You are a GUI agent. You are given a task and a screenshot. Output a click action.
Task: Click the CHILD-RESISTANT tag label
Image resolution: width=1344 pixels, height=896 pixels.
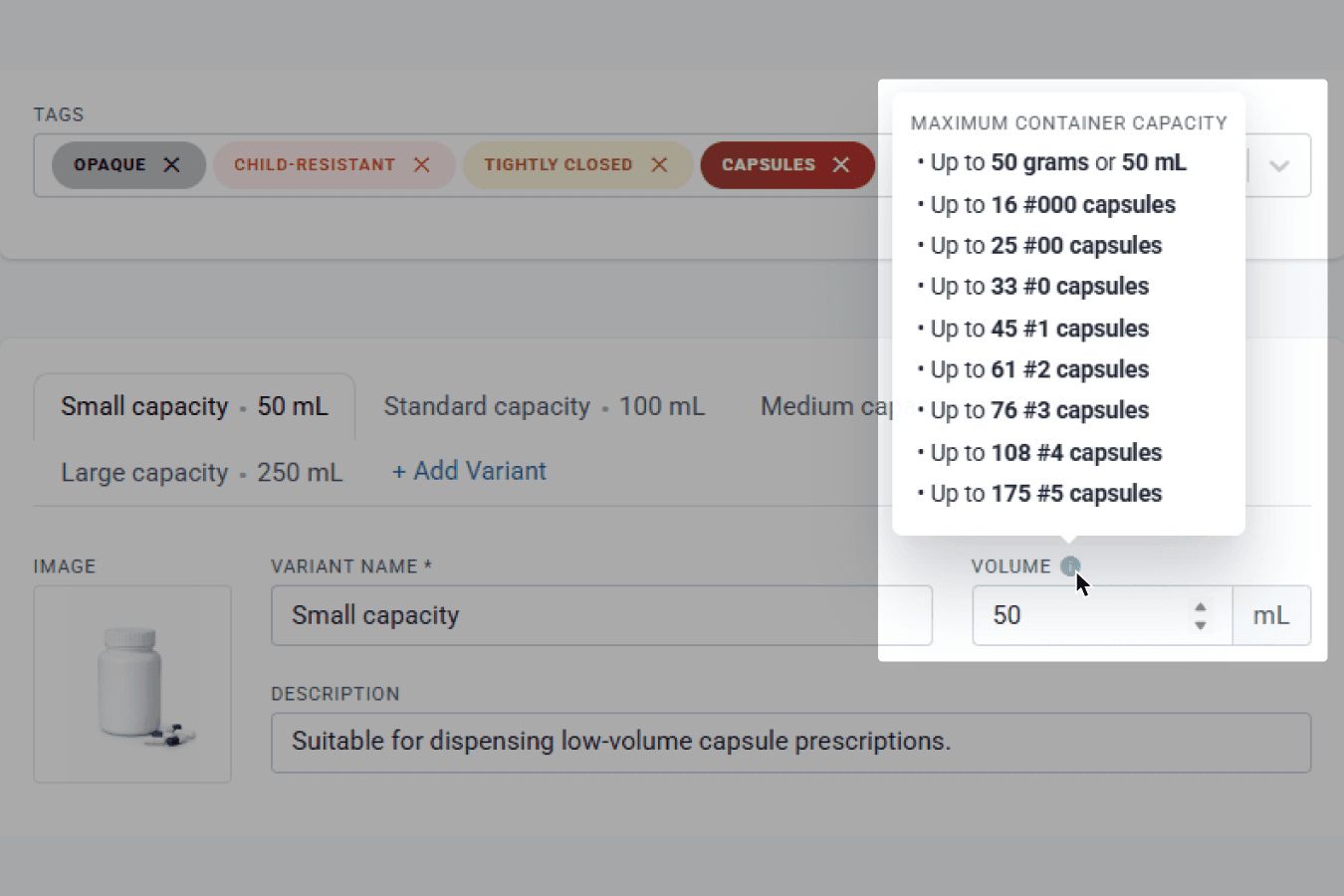(315, 165)
